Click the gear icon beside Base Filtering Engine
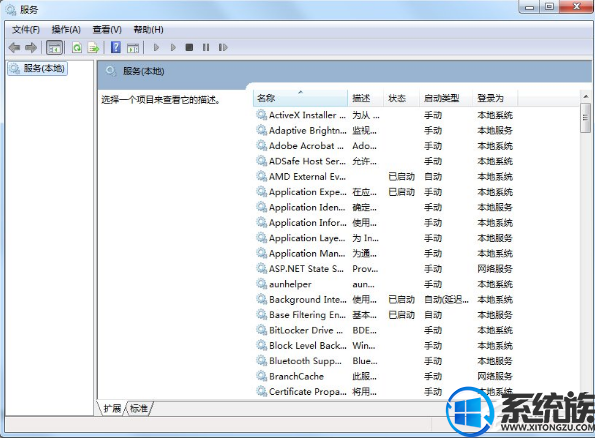Screen dimensions: 595x440 (x=261, y=314)
